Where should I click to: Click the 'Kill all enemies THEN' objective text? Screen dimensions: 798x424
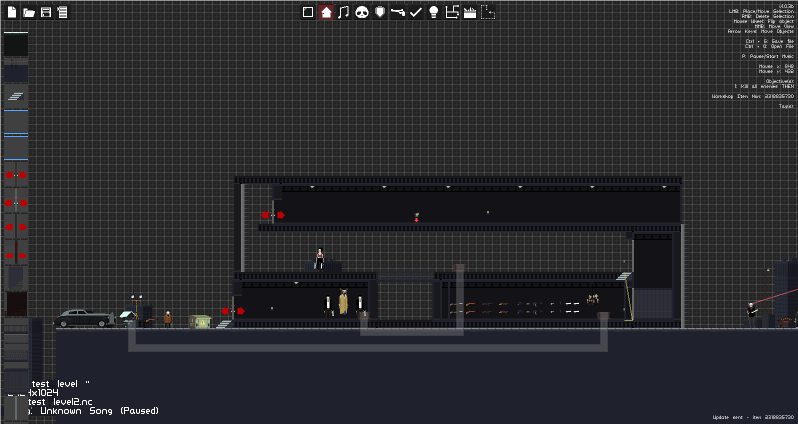(x=766, y=87)
